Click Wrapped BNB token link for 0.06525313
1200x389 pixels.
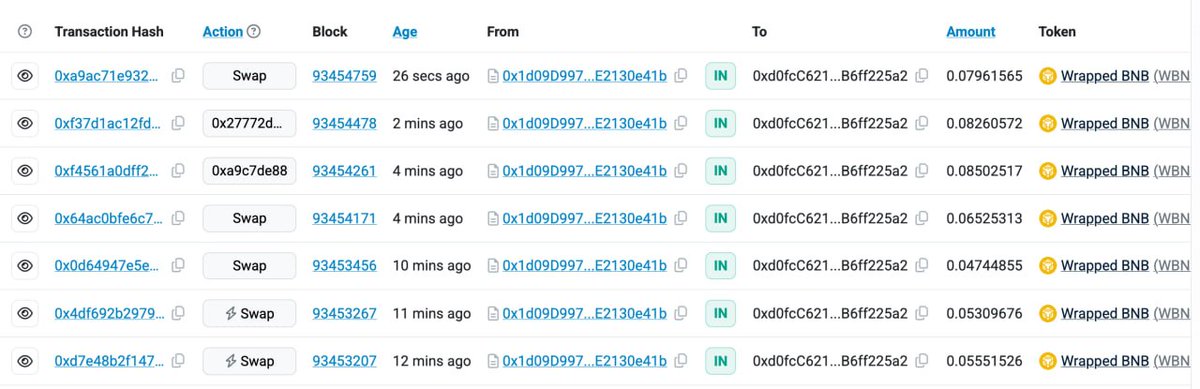(x=1105, y=218)
